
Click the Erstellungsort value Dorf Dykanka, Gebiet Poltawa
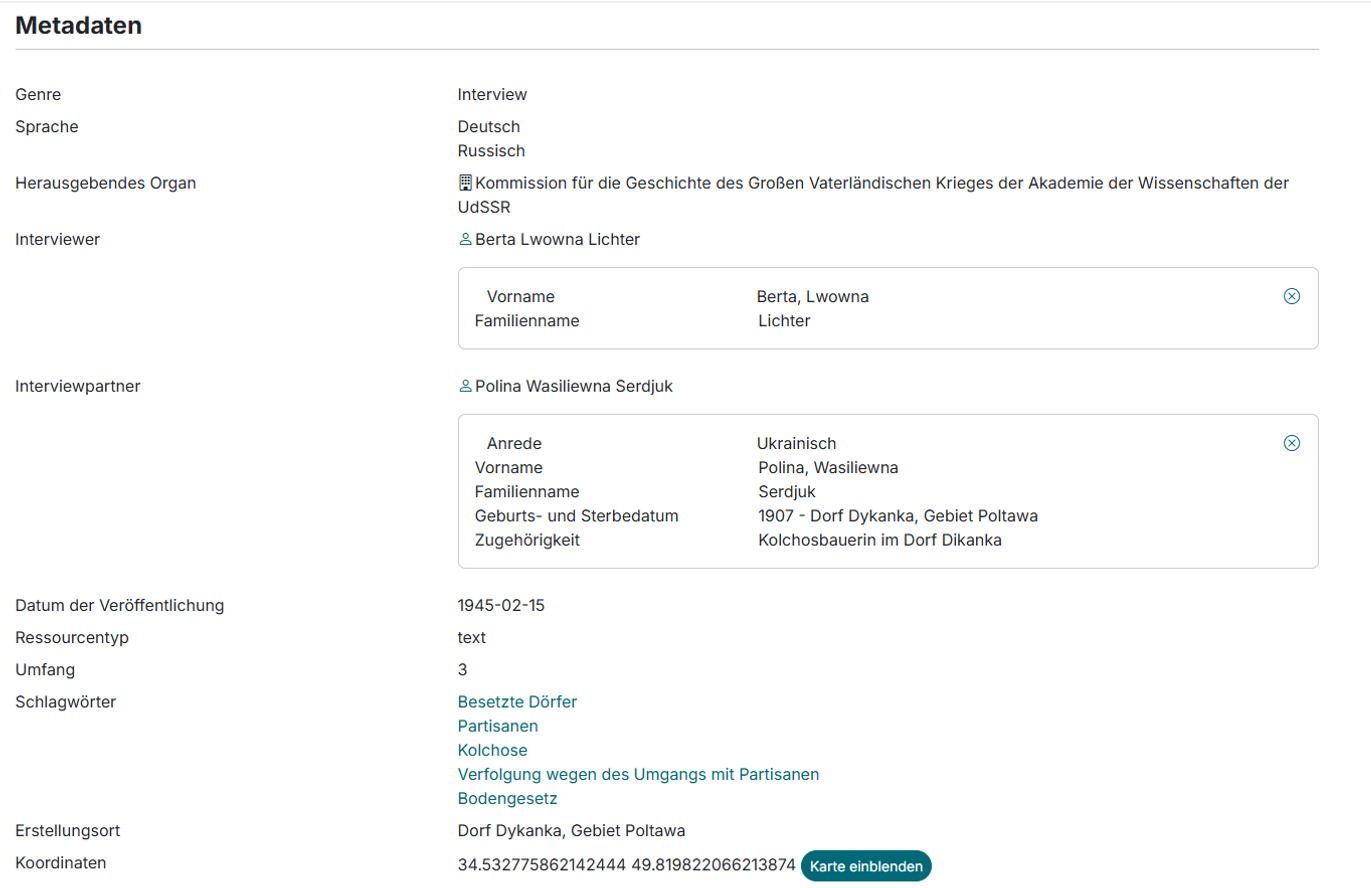[571, 831]
